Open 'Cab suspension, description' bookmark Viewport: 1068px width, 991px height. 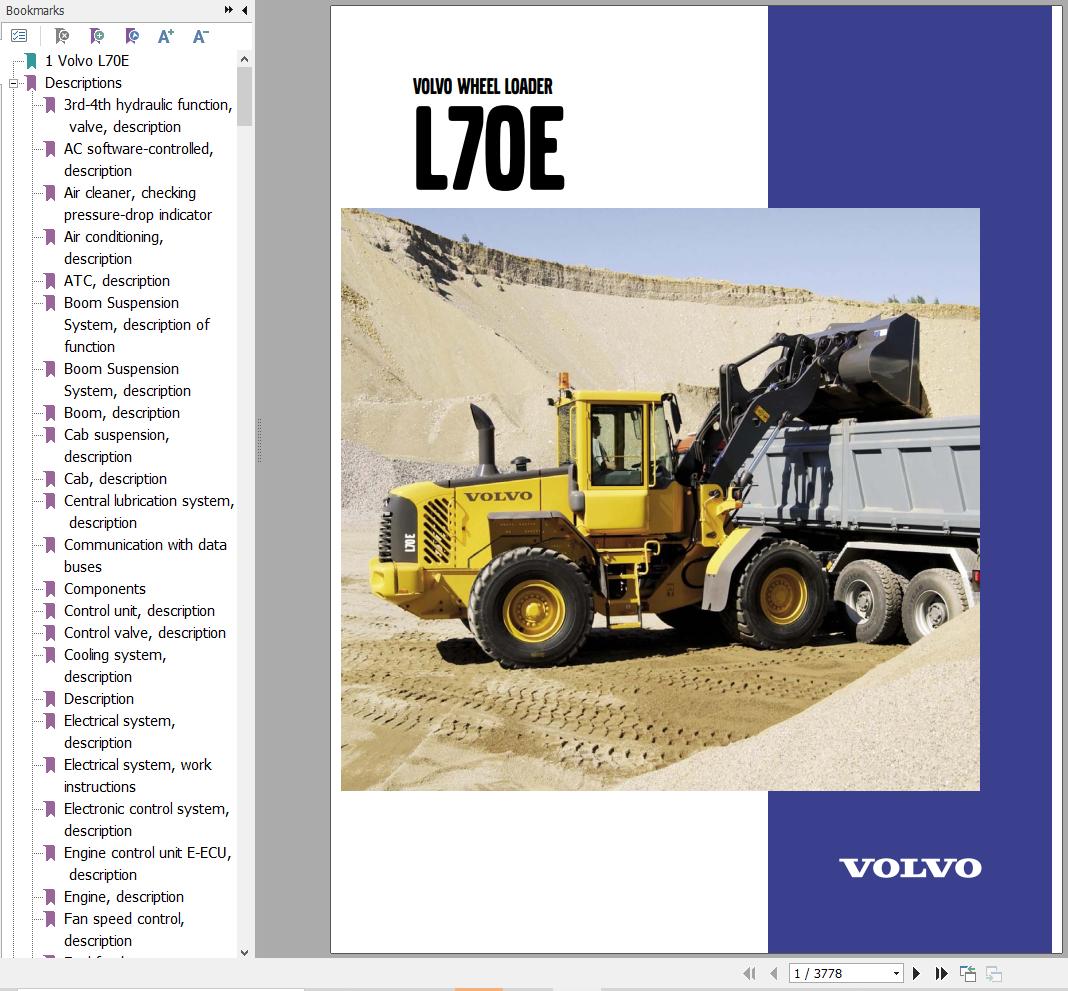[x=116, y=445]
